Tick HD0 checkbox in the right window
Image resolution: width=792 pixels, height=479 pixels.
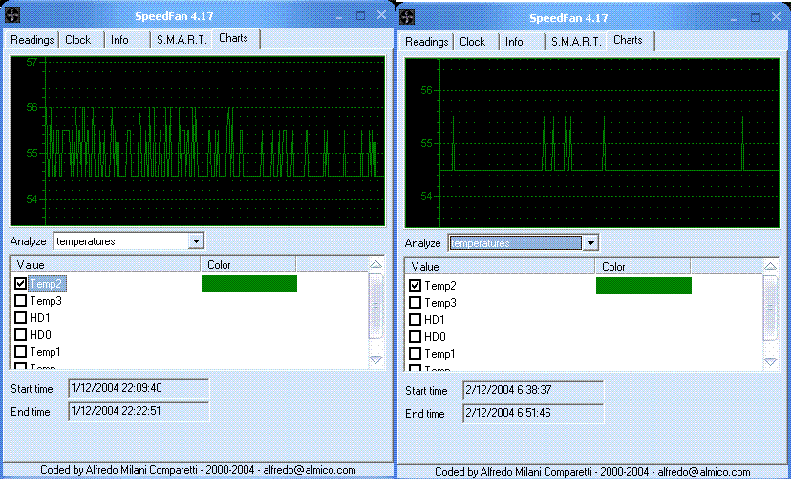pyautogui.click(x=415, y=337)
